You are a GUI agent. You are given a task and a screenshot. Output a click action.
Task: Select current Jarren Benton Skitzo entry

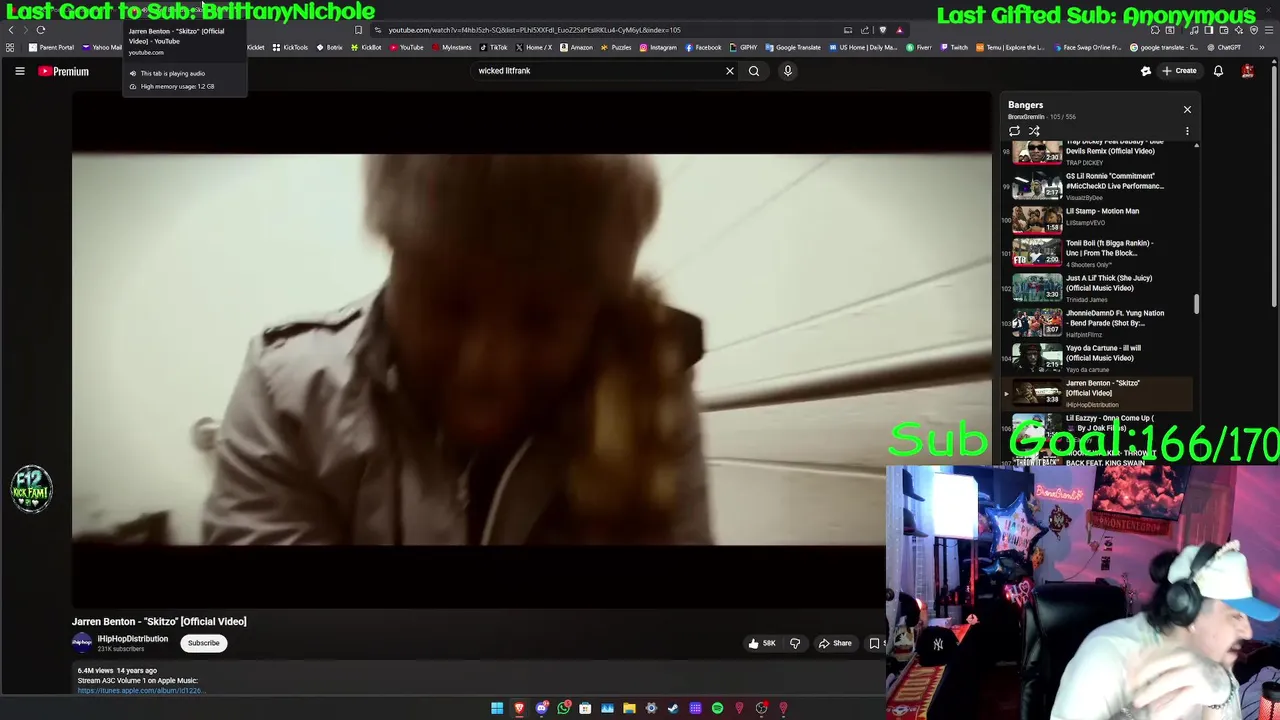point(1097,393)
